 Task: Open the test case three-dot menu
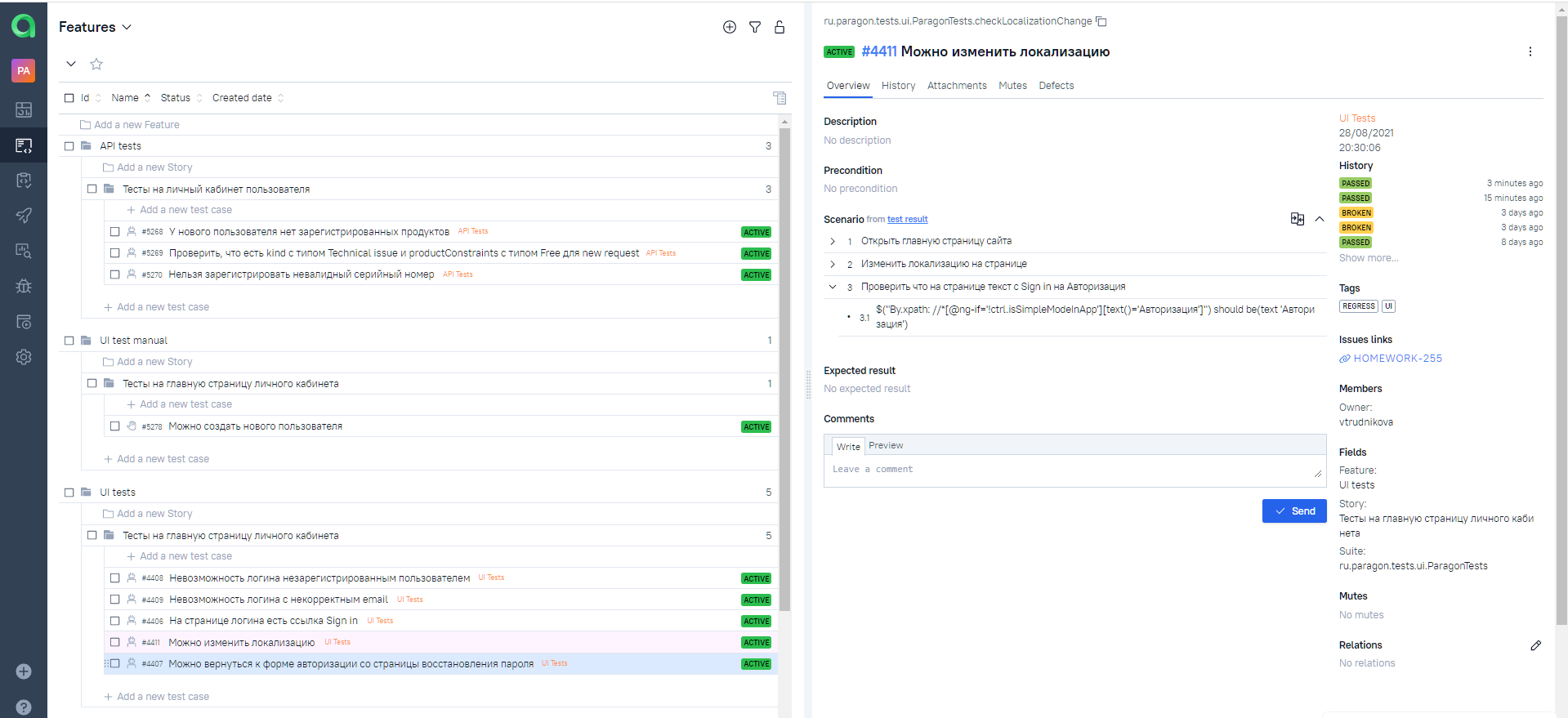(x=1530, y=51)
